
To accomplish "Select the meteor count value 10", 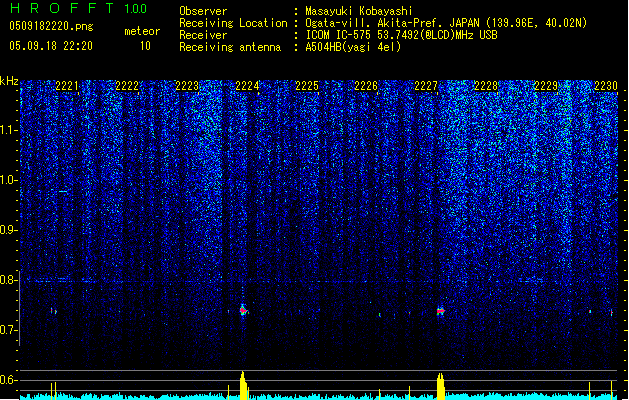I will (x=145, y=46).
